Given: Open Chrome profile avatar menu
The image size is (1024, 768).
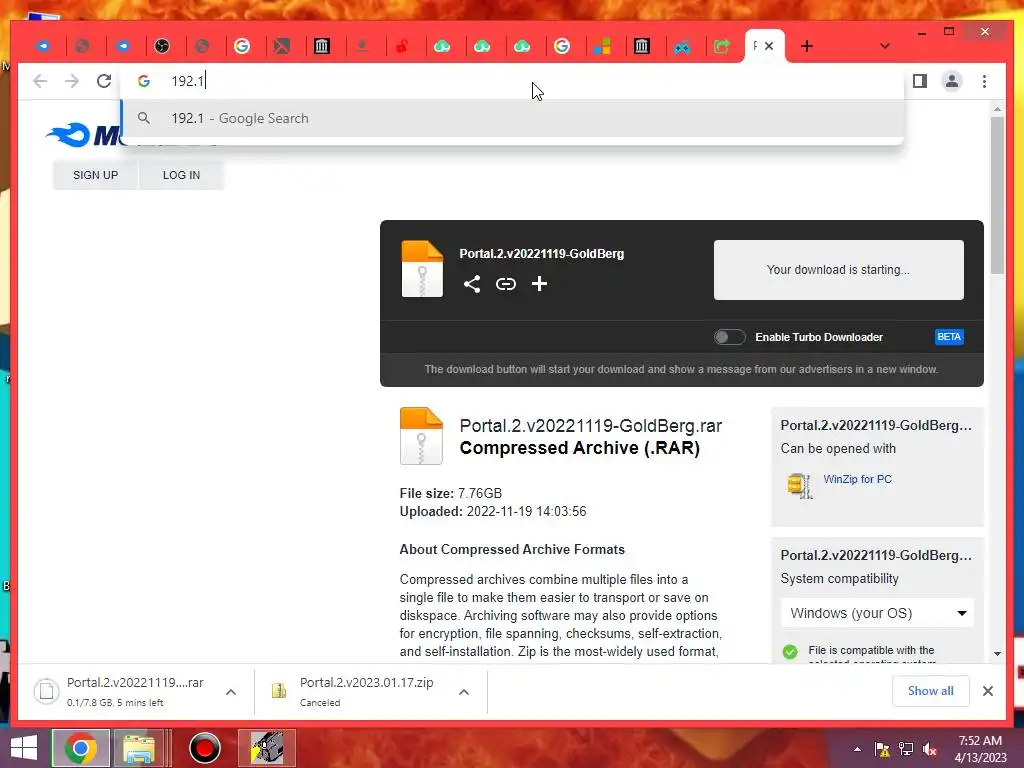Looking at the screenshot, I should [952, 81].
